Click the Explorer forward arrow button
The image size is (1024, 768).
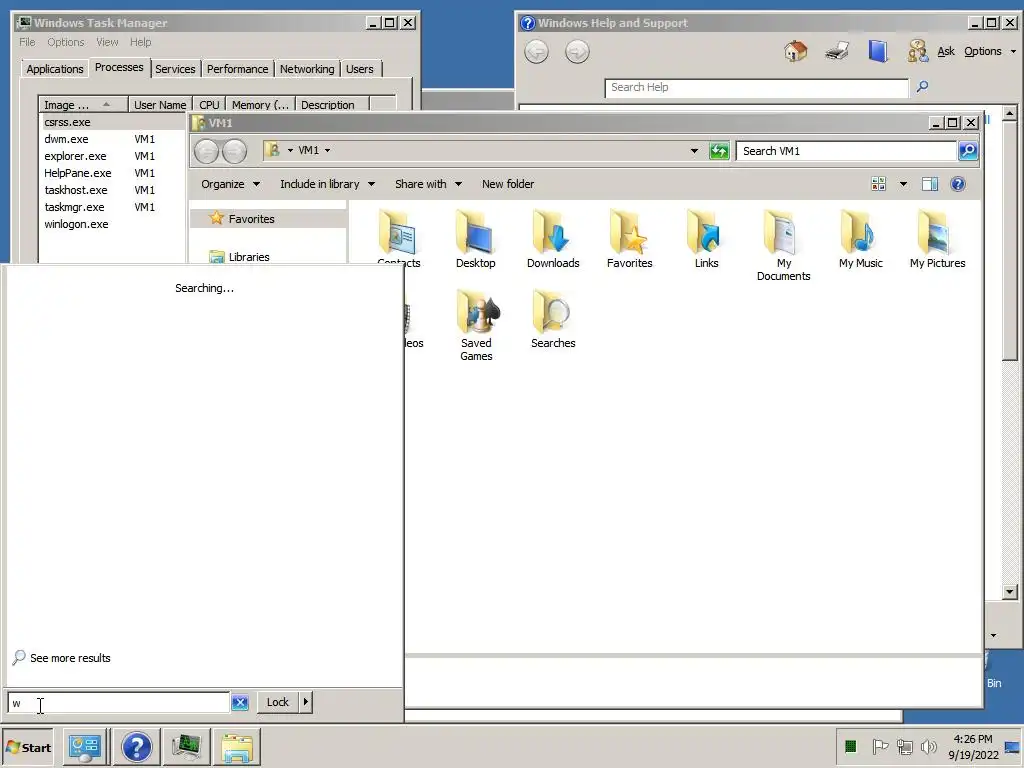click(234, 151)
